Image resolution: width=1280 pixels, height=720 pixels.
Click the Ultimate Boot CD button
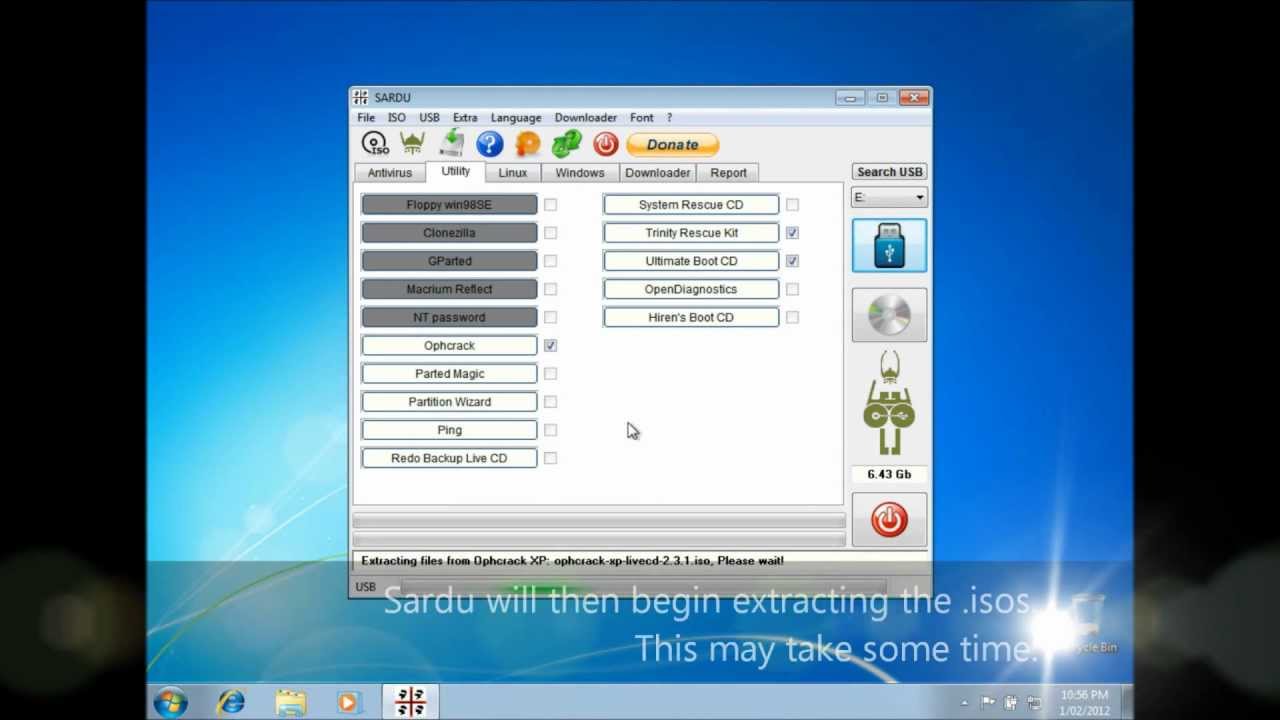click(691, 260)
